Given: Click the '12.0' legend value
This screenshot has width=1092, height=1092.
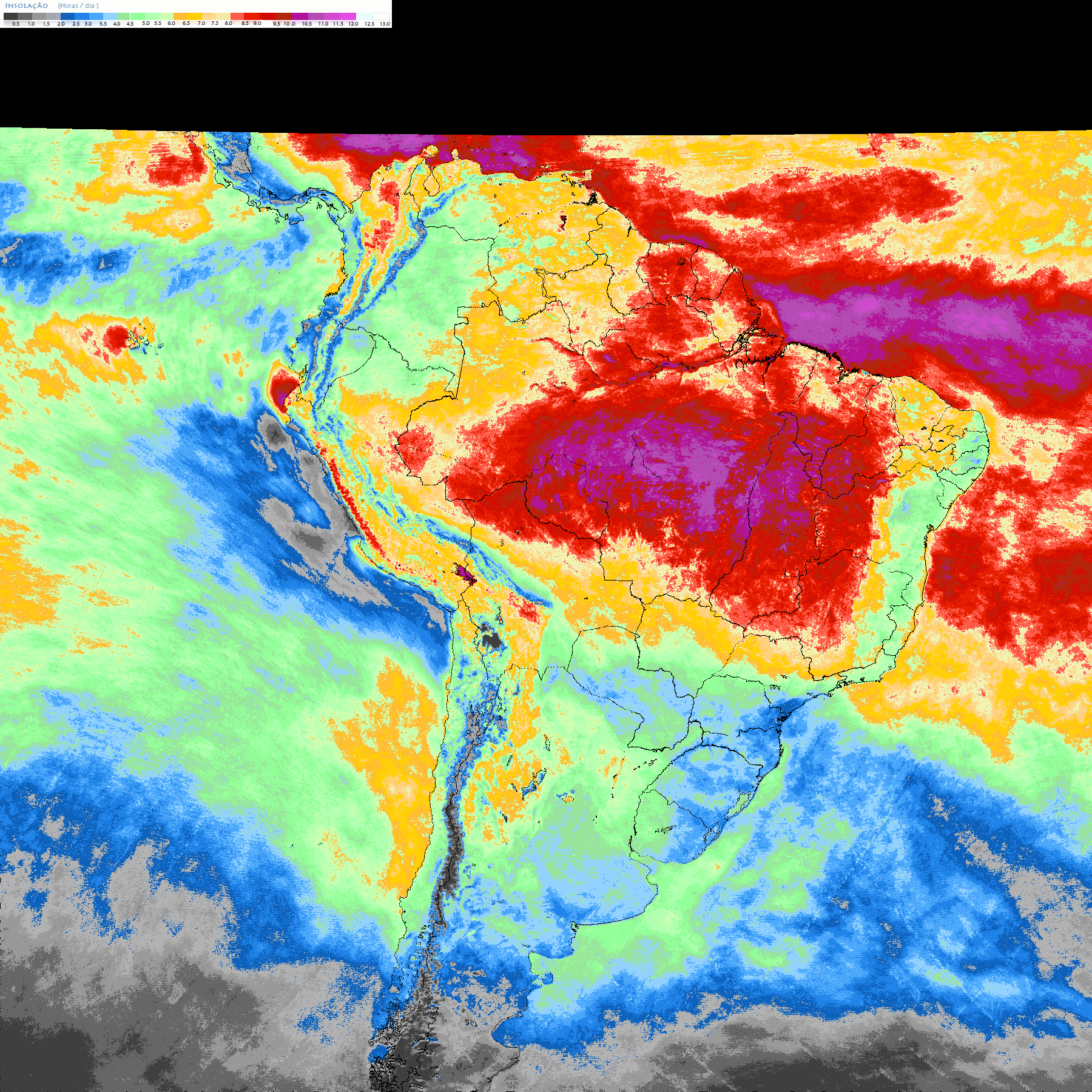Looking at the screenshot, I should pos(353,24).
